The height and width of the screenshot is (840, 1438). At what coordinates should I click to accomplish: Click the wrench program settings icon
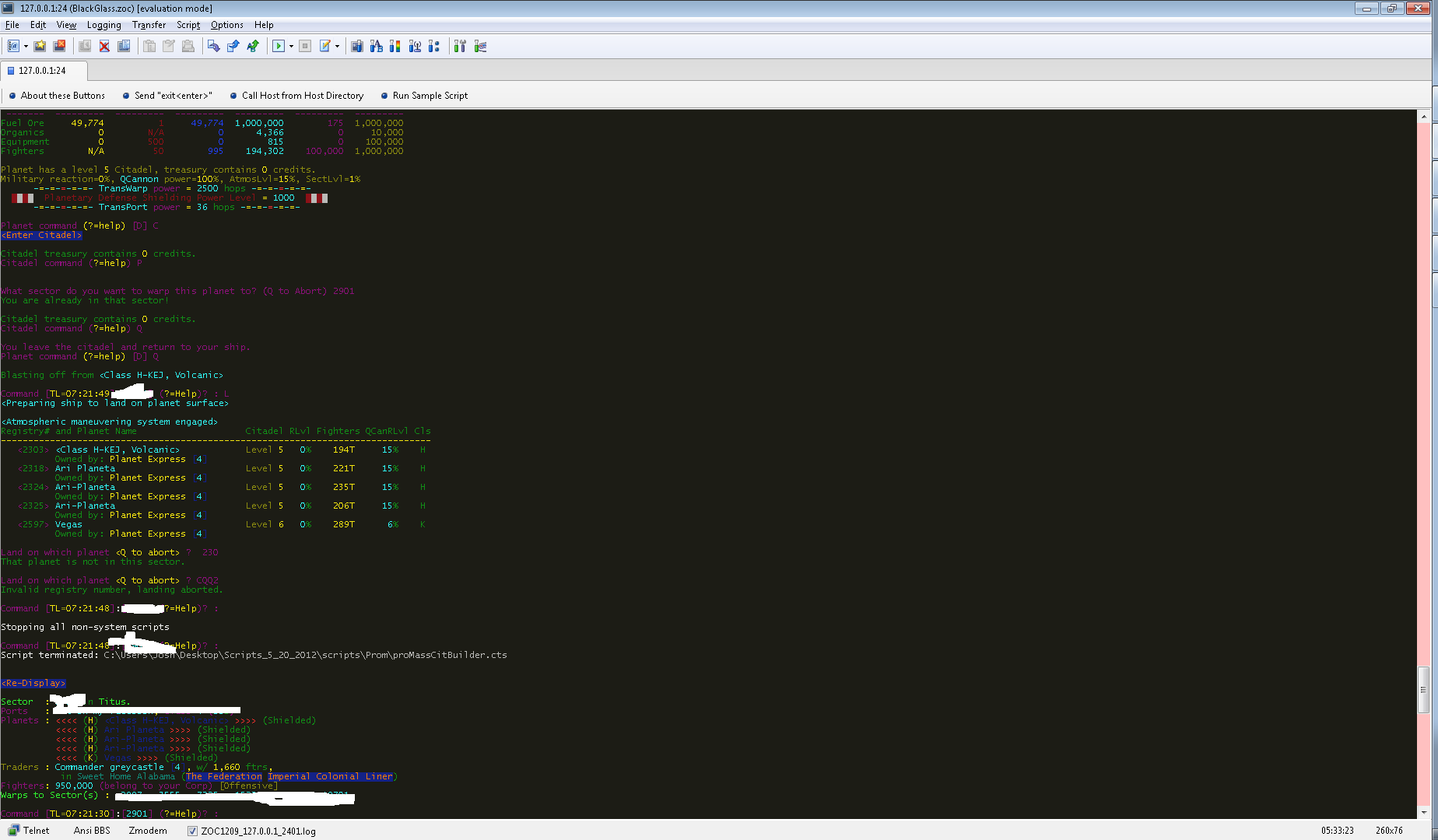pyautogui.click(x=460, y=47)
